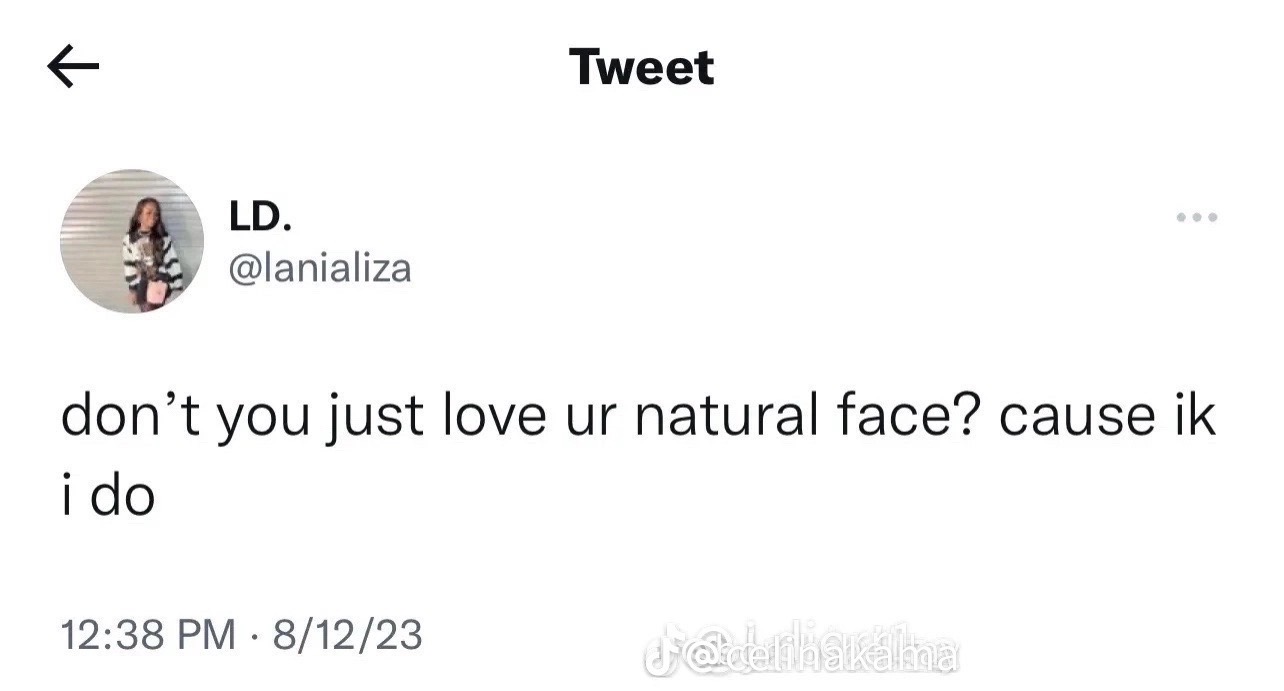This screenshot has height=691, width=1284.
Task: Click the Tweet header title
Action: (642, 68)
